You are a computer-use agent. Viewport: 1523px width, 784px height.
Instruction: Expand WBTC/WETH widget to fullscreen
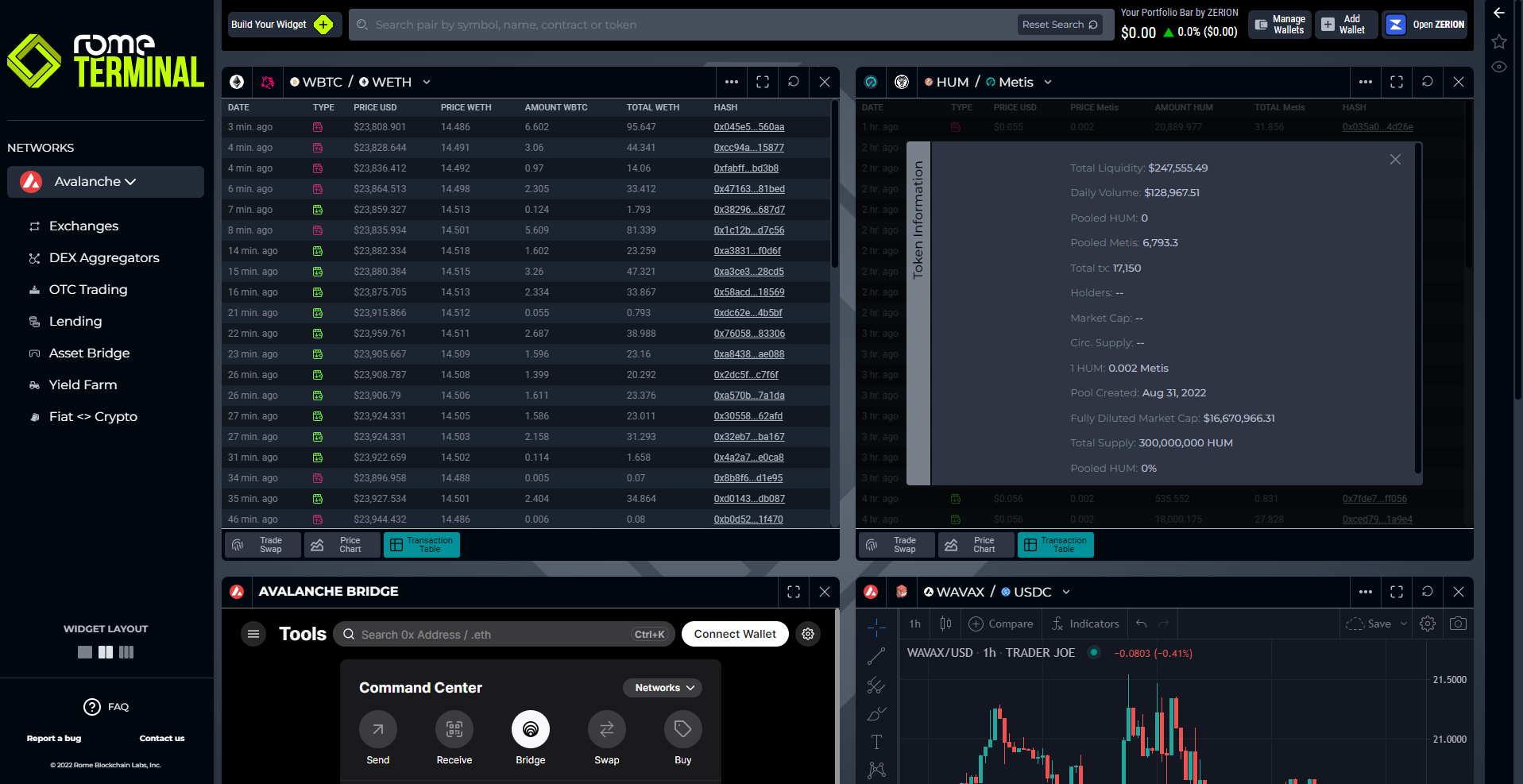tap(763, 82)
